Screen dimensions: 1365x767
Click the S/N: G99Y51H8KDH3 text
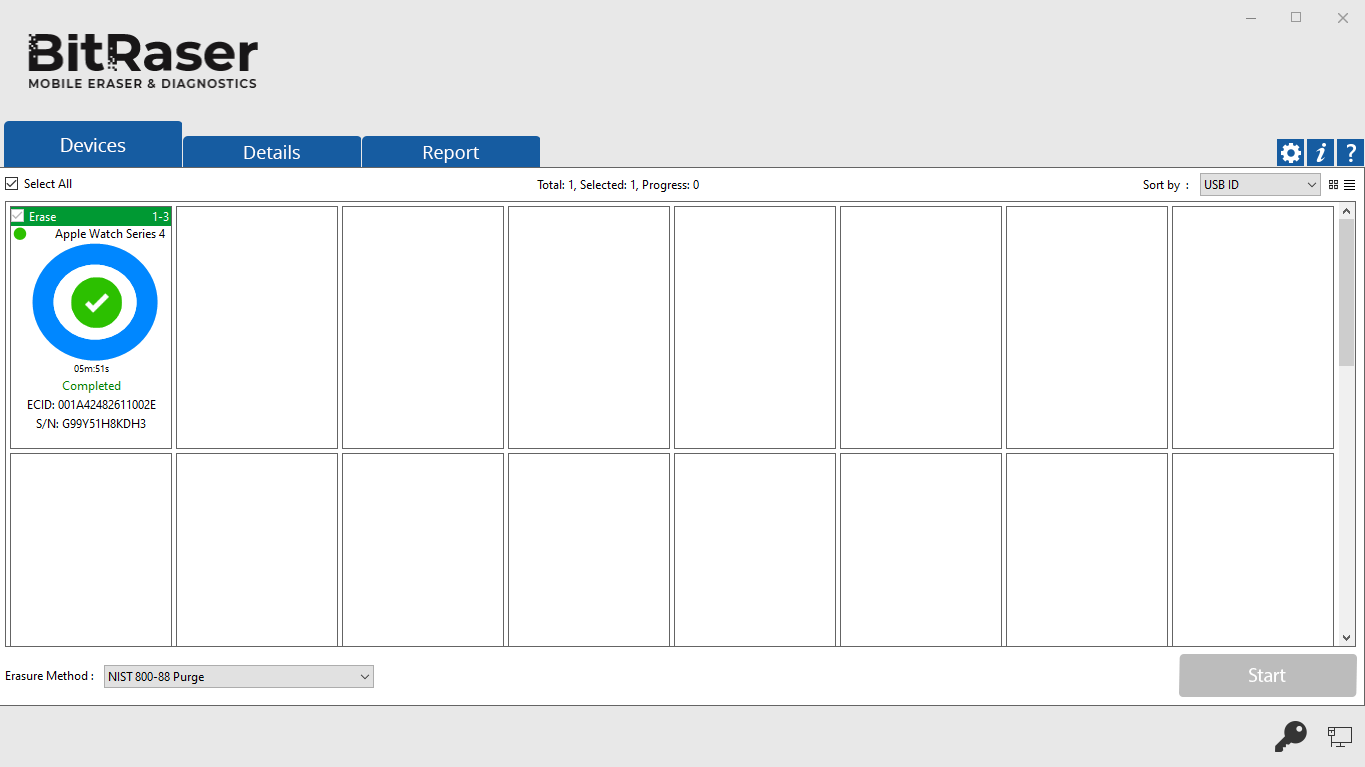click(91, 424)
